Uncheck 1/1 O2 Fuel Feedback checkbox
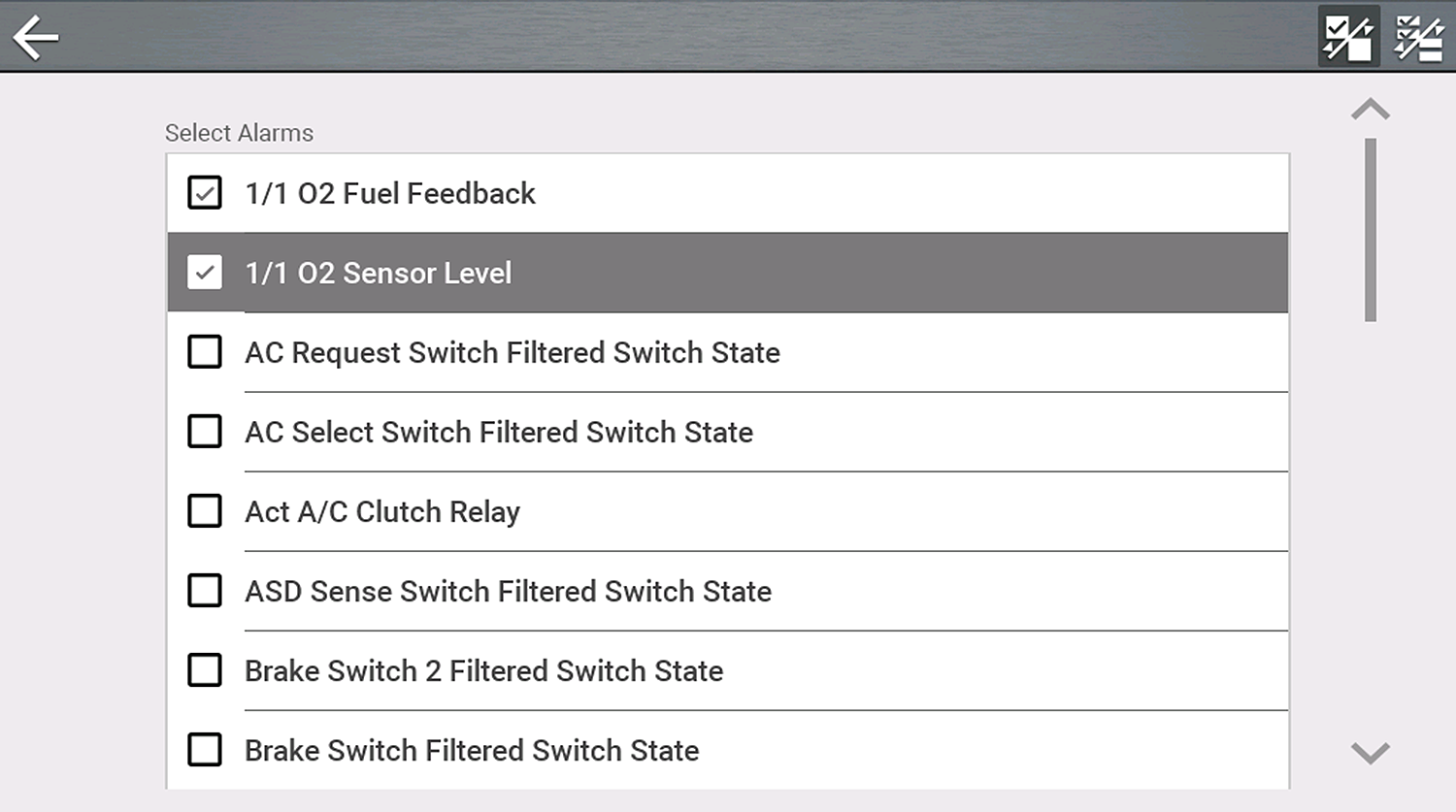Screen dimensions: 1456x812 coord(205,193)
